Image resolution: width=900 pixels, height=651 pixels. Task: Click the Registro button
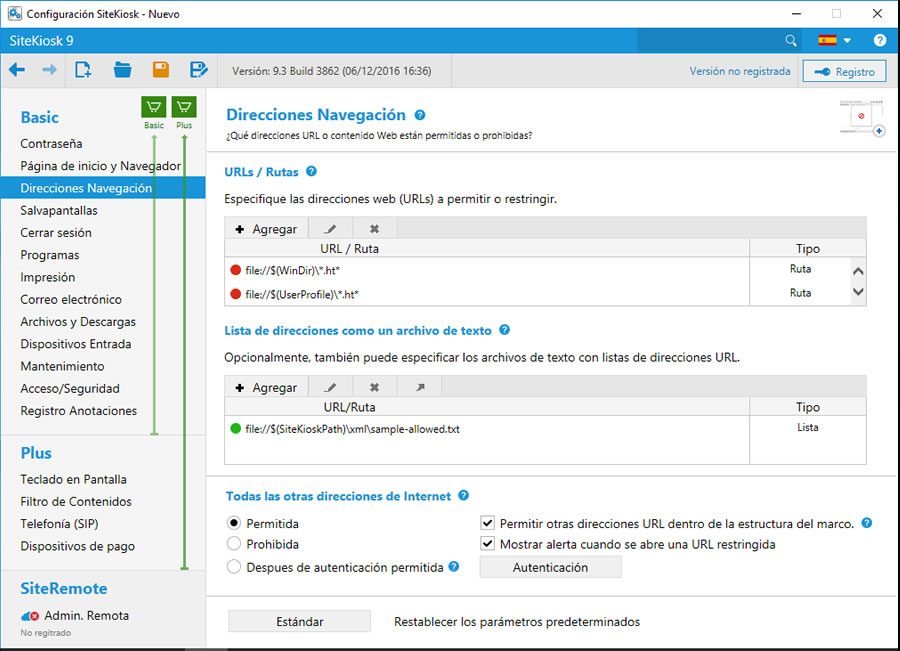tap(844, 72)
